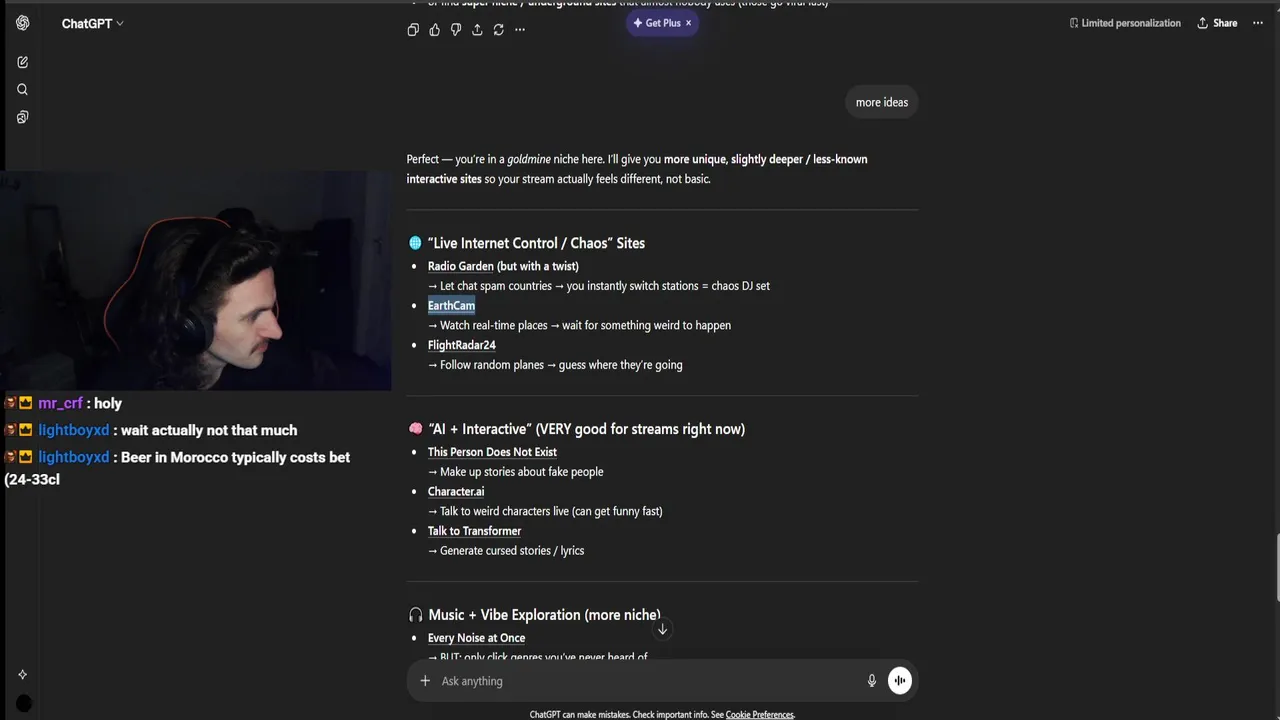The height and width of the screenshot is (720, 1280).
Task: Click 'Follow random planes' description line
Action: click(x=555, y=365)
